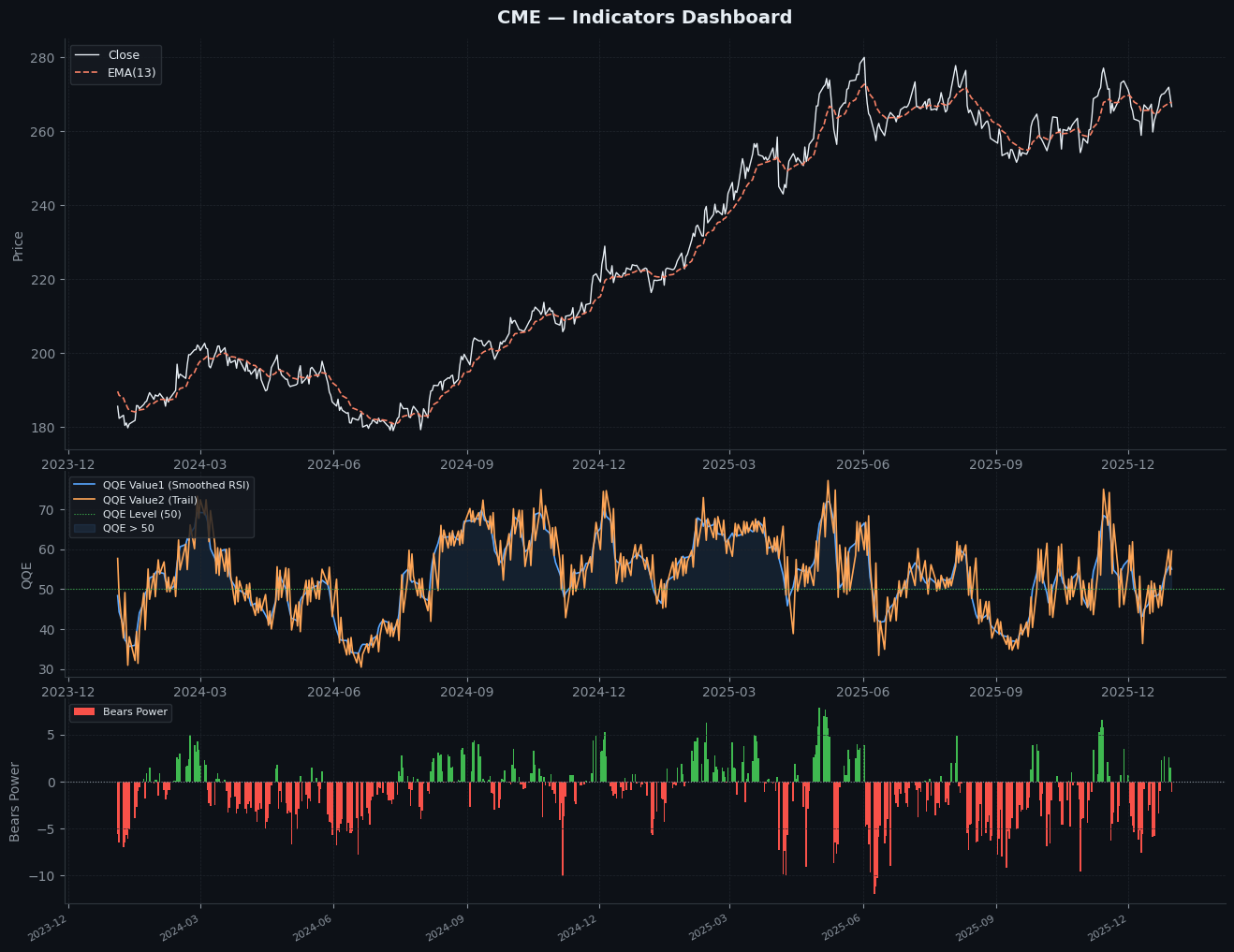
Task: Click the −5 tick on Bears Power axis
Action: [x=47, y=829]
